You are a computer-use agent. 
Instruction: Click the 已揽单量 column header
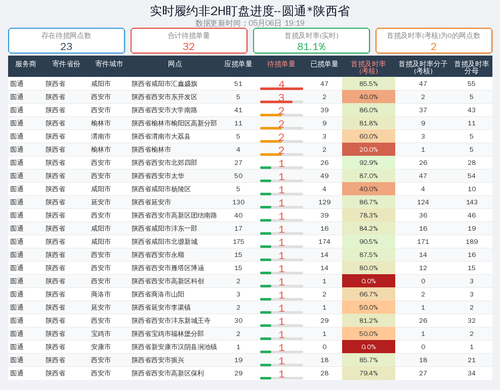[x=324, y=64]
